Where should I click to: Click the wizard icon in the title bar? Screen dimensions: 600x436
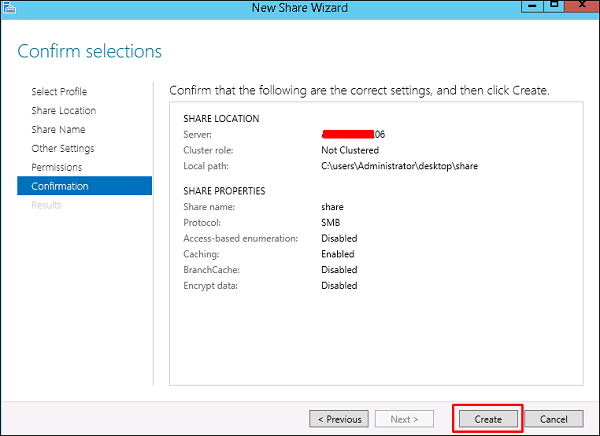(x=10, y=10)
